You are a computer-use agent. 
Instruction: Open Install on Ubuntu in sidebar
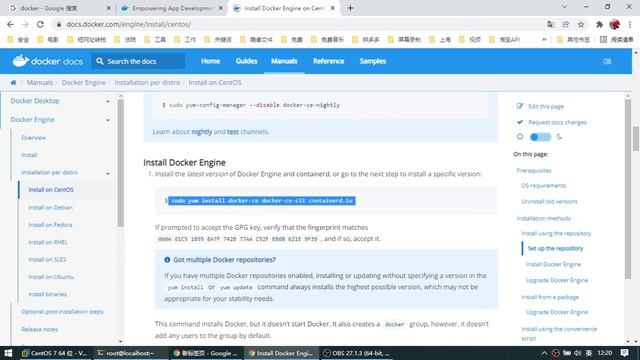[x=51, y=277]
